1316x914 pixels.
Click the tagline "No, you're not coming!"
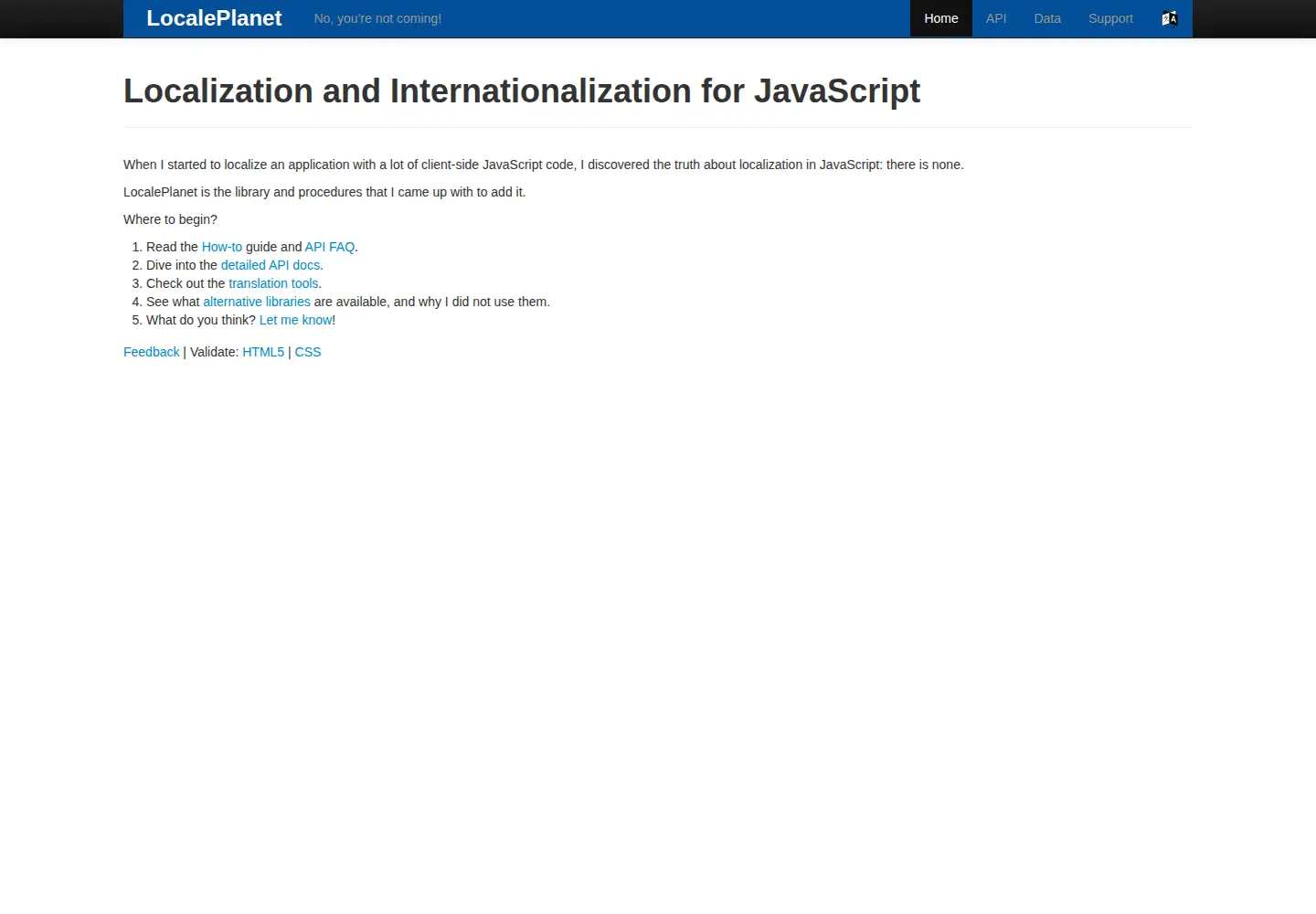tap(377, 18)
